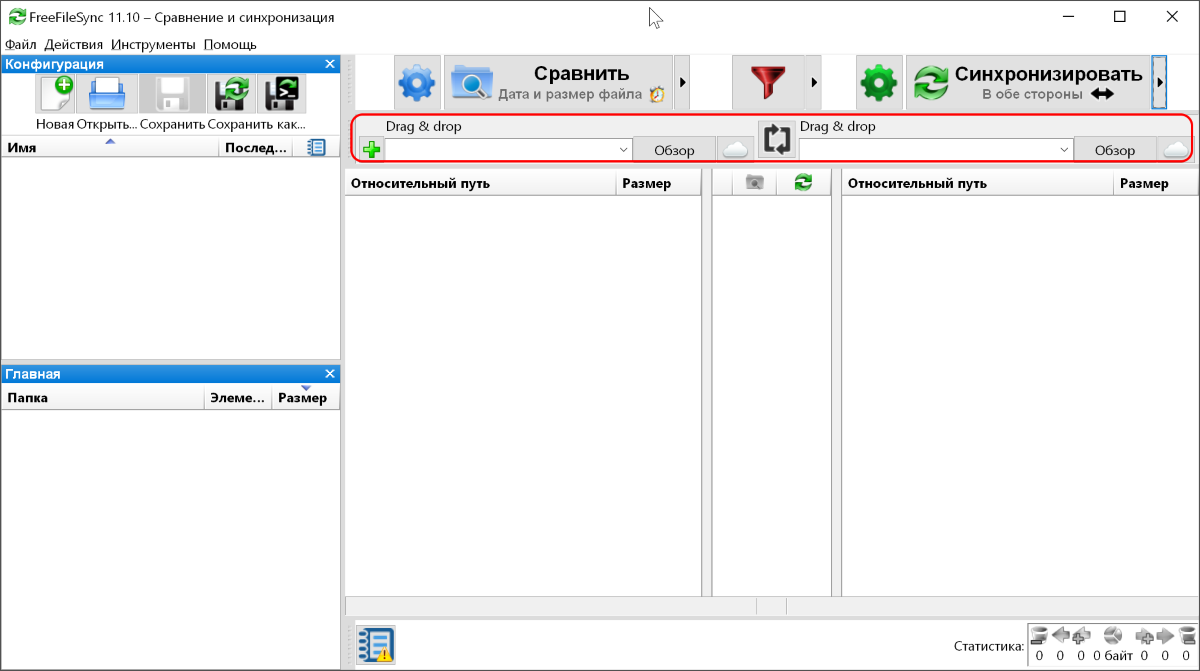Swap sides with the arrows icon
1200x671 pixels.
click(777, 139)
